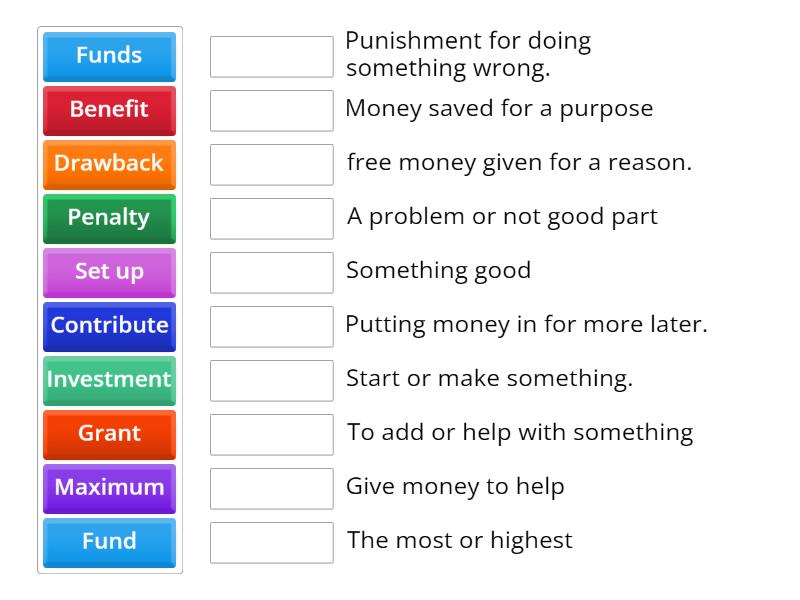The width and height of the screenshot is (800, 600).
Task: Select the Maximum word tile
Action: (108, 488)
